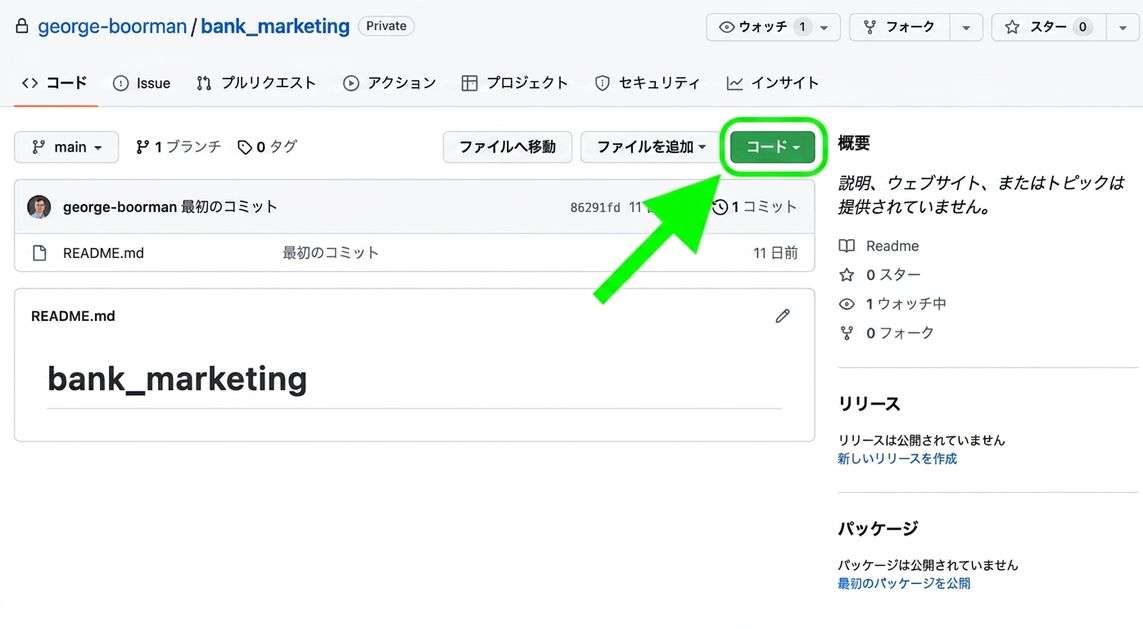Expand the fork options dropdown arrow
Viewport: 1143px width, 629px height.
(x=966, y=28)
